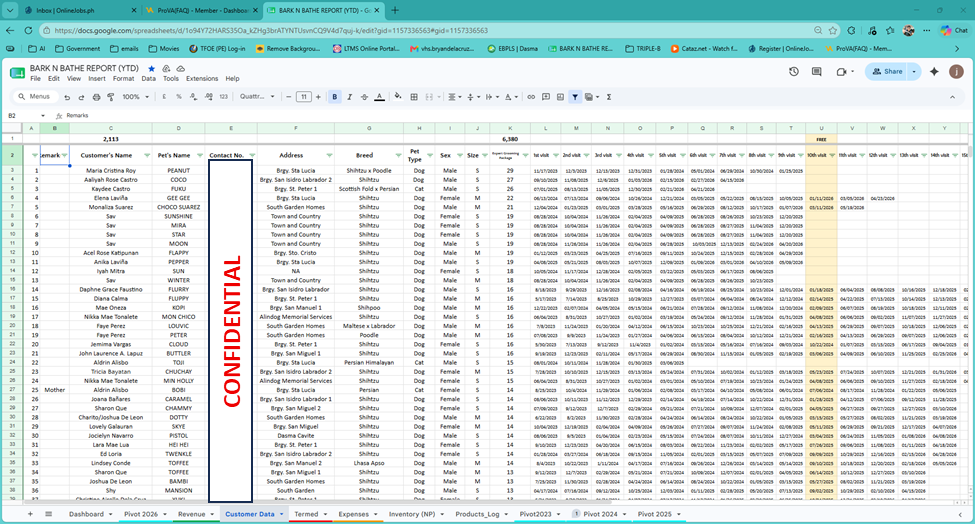975x524 pixels.
Task: Click Move to folder icon beside title
Action: [166, 68]
